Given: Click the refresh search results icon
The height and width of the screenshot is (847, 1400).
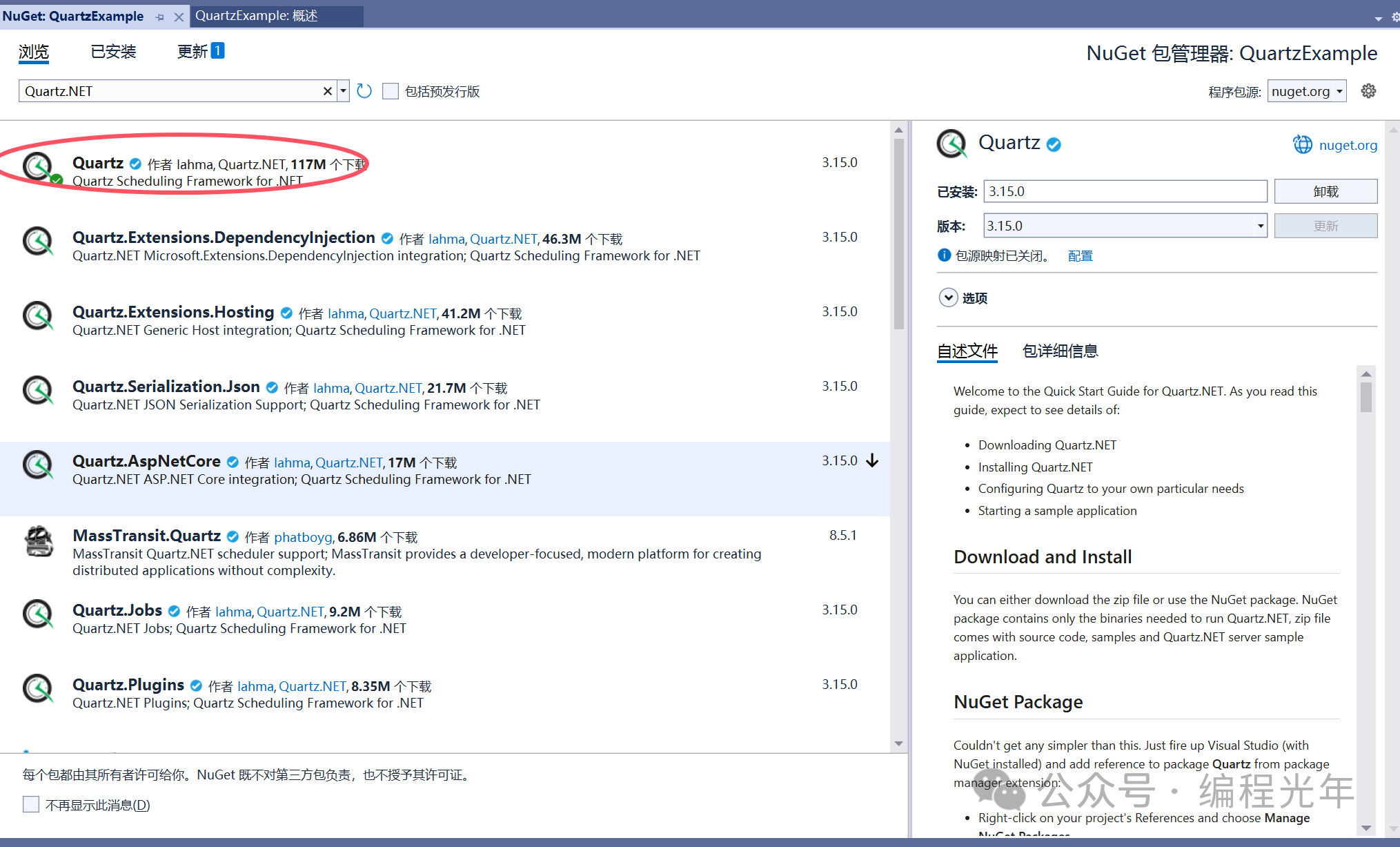Looking at the screenshot, I should coord(364,91).
